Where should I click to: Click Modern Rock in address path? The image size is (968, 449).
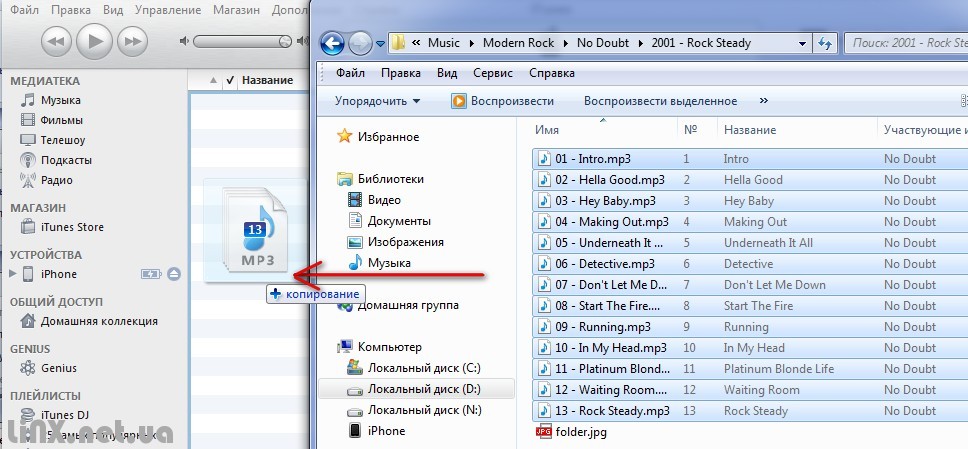[x=519, y=43]
